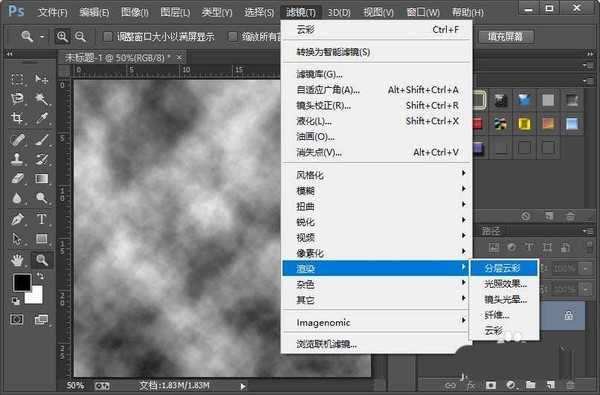Enable resize window to fit checkbox

[x=108, y=36]
